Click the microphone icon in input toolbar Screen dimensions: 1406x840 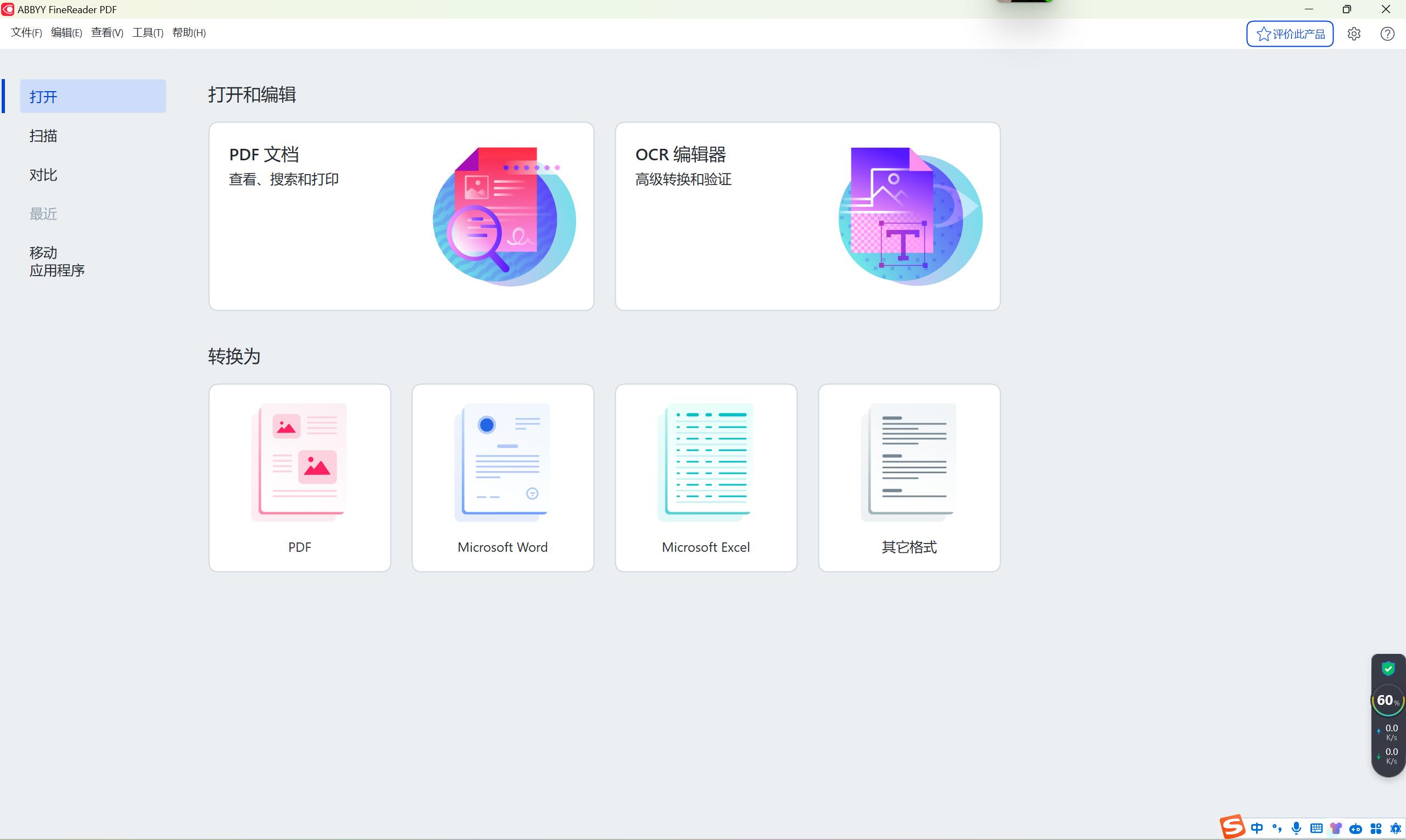coord(1296,828)
